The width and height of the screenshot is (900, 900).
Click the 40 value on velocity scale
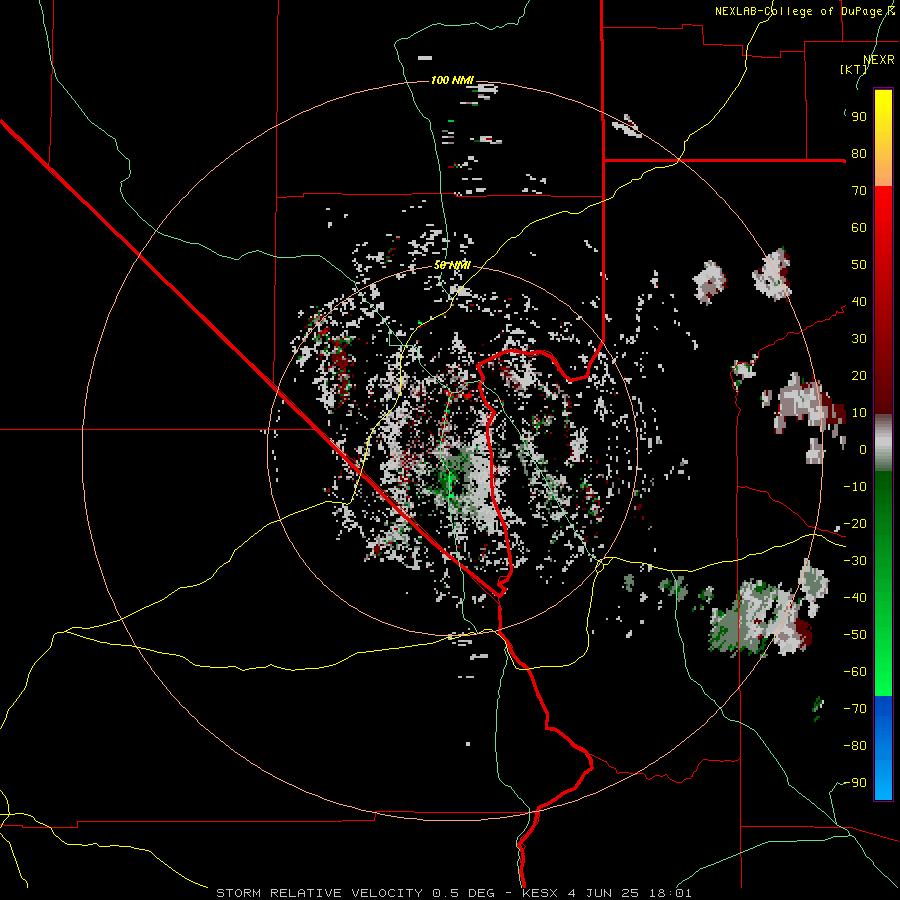(859, 302)
